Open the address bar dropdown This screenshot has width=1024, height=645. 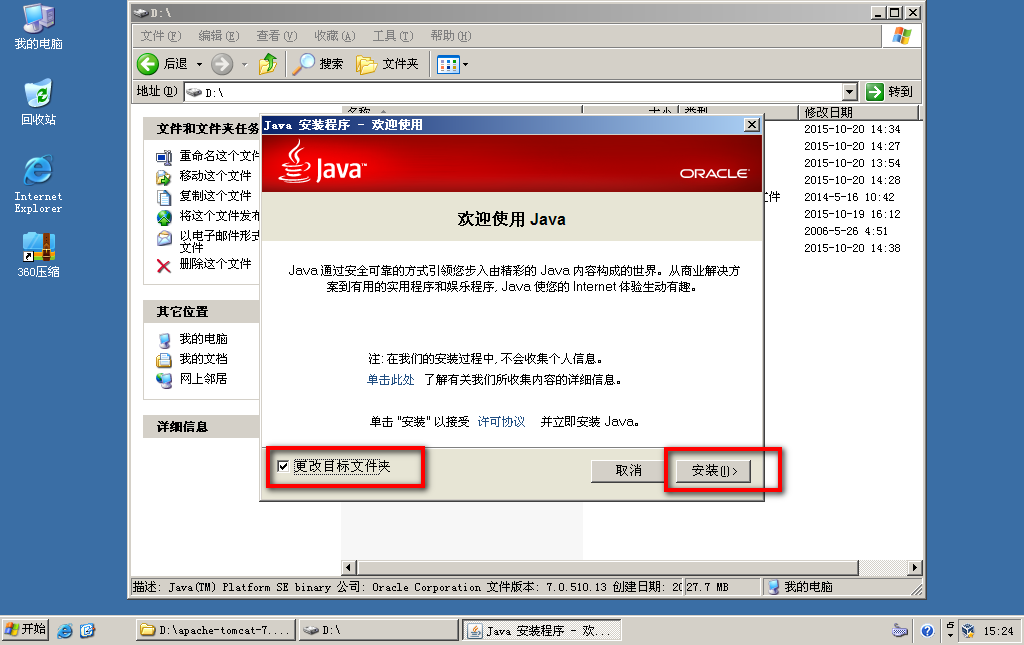click(850, 92)
